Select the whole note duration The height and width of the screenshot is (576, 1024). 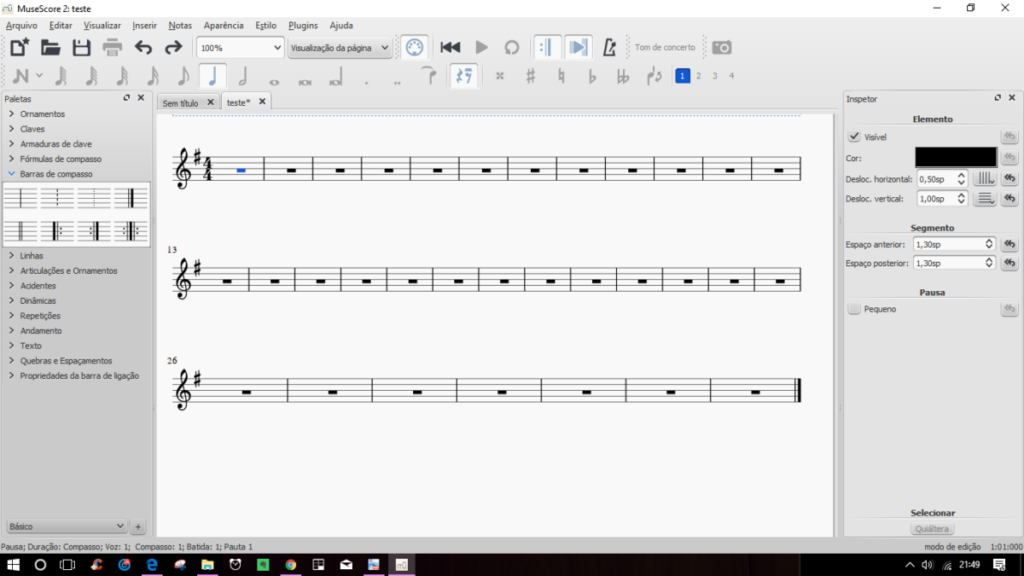(273, 77)
